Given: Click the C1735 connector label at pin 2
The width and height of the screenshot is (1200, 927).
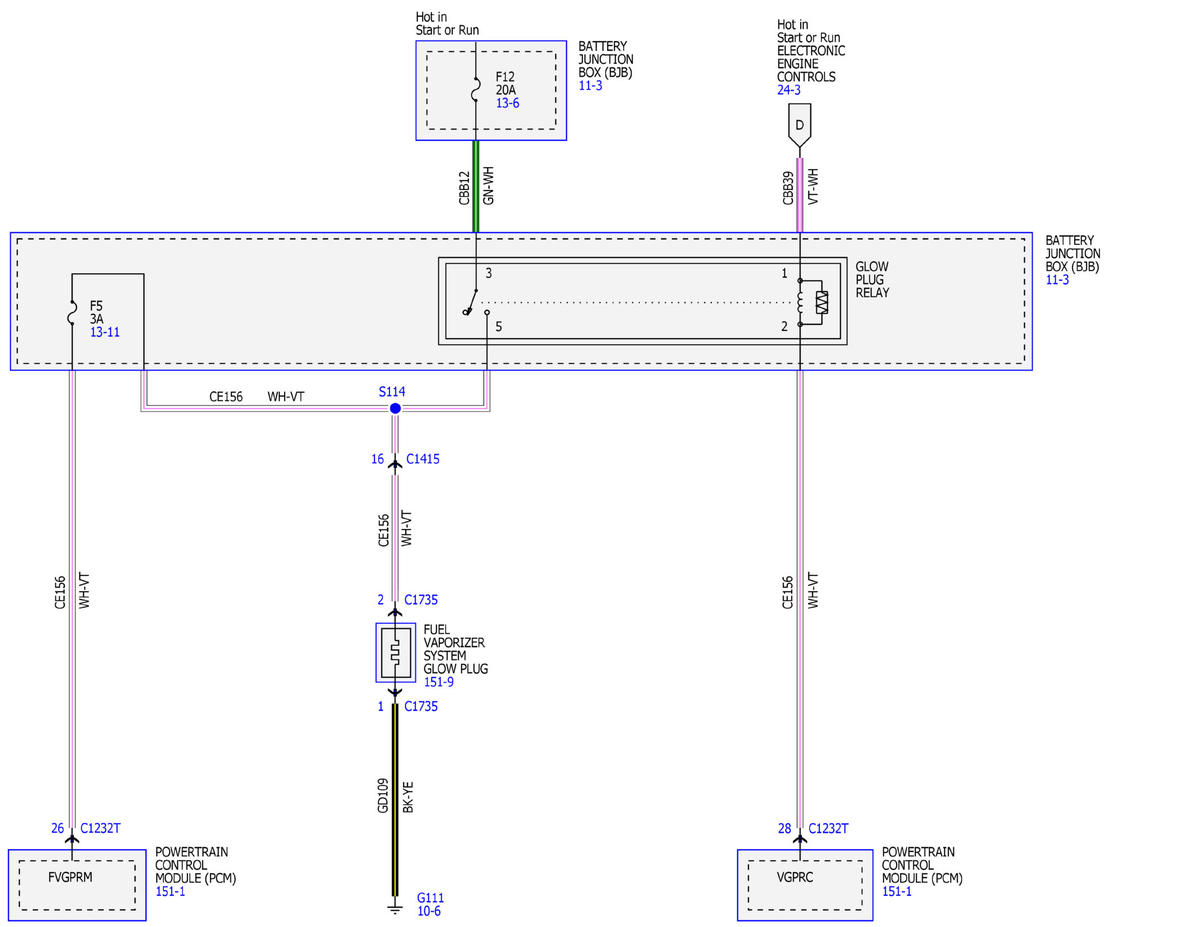Looking at the screenshot, I should (421, 600).
